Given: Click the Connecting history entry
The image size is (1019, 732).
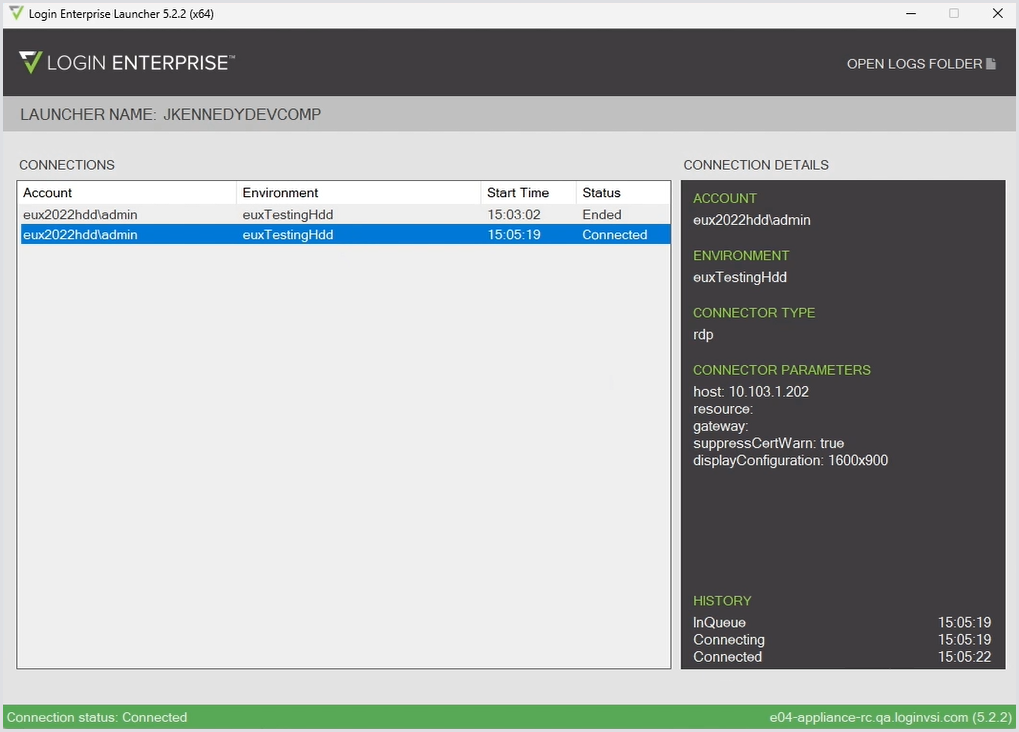Looking at the screenshot, I should (729, 640).
